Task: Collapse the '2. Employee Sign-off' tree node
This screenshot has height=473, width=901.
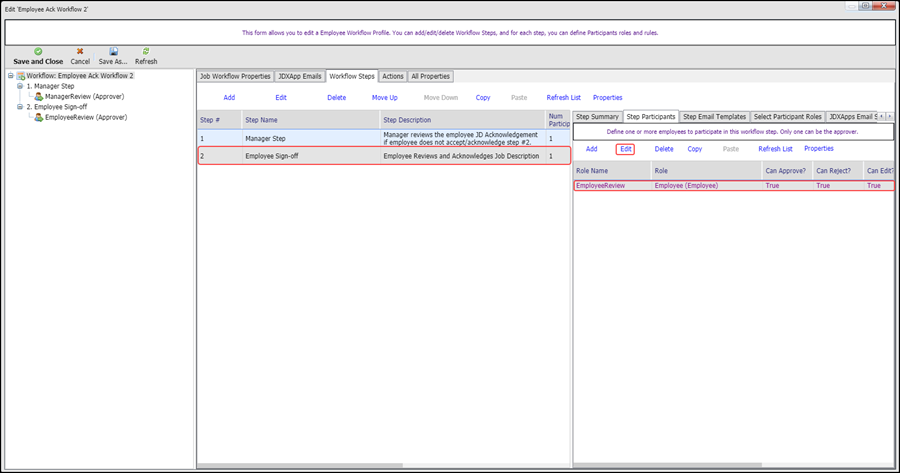Action: pos(20,107)
